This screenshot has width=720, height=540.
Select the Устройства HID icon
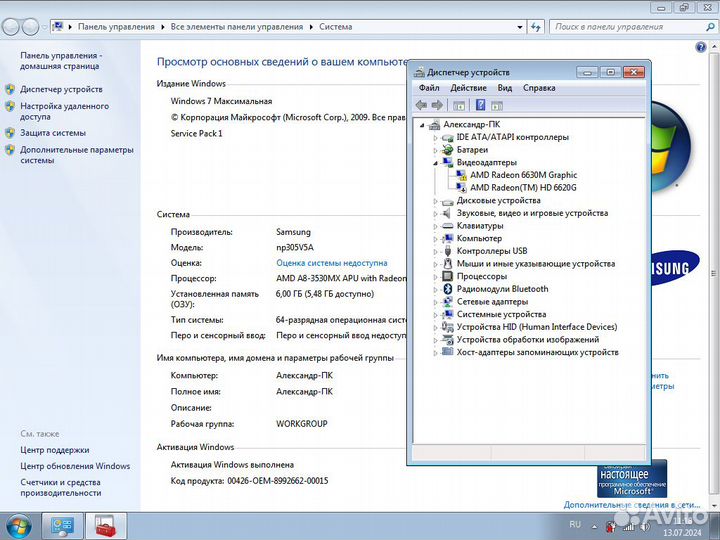click(447, 327)
